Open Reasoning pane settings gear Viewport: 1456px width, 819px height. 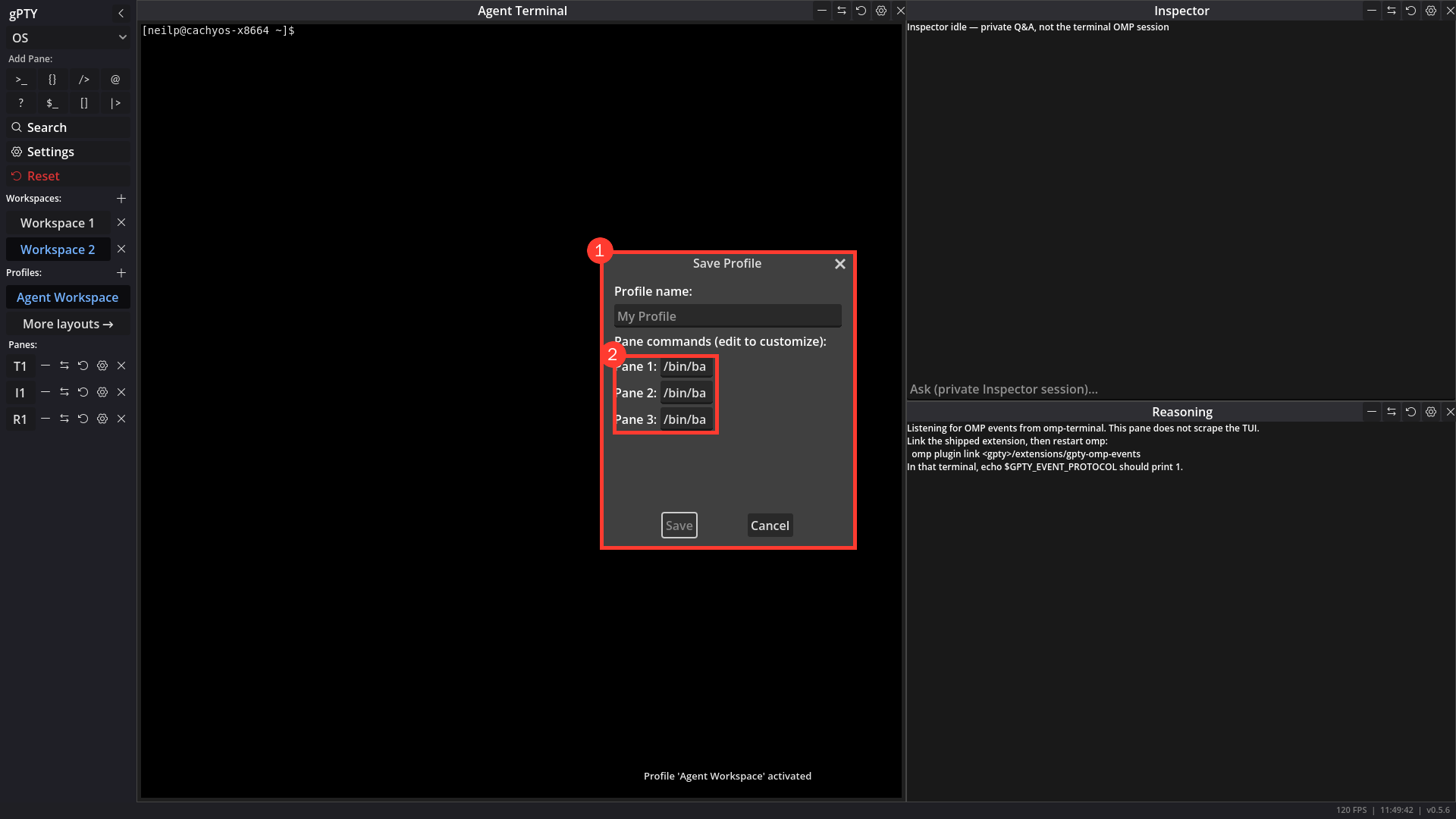[1431, 412]
